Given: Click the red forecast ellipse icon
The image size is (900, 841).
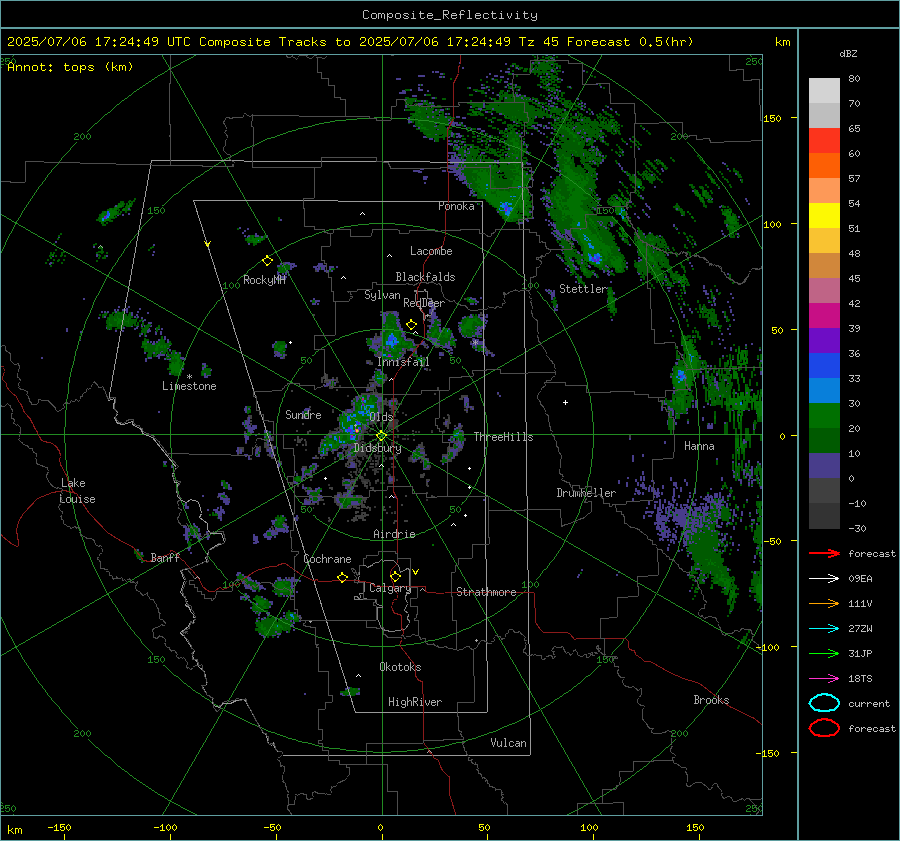Looking at the screenshot, I should [824, 728].
